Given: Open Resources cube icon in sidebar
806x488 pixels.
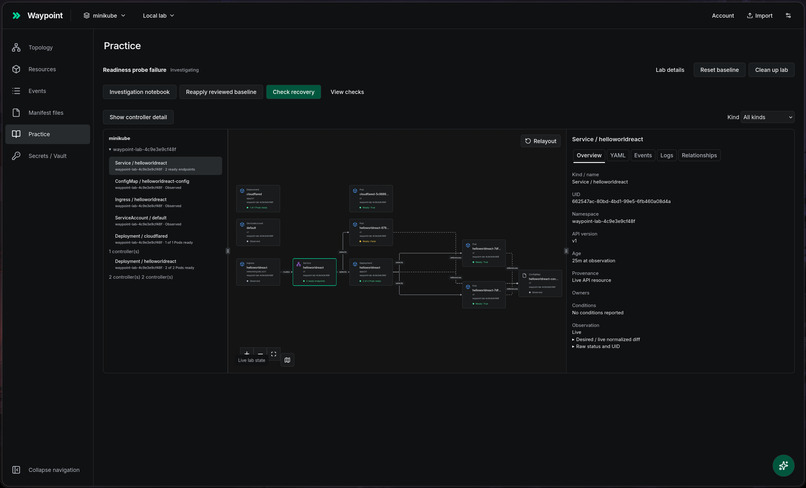Looking at the screenshot, I should tap(16, 69).
